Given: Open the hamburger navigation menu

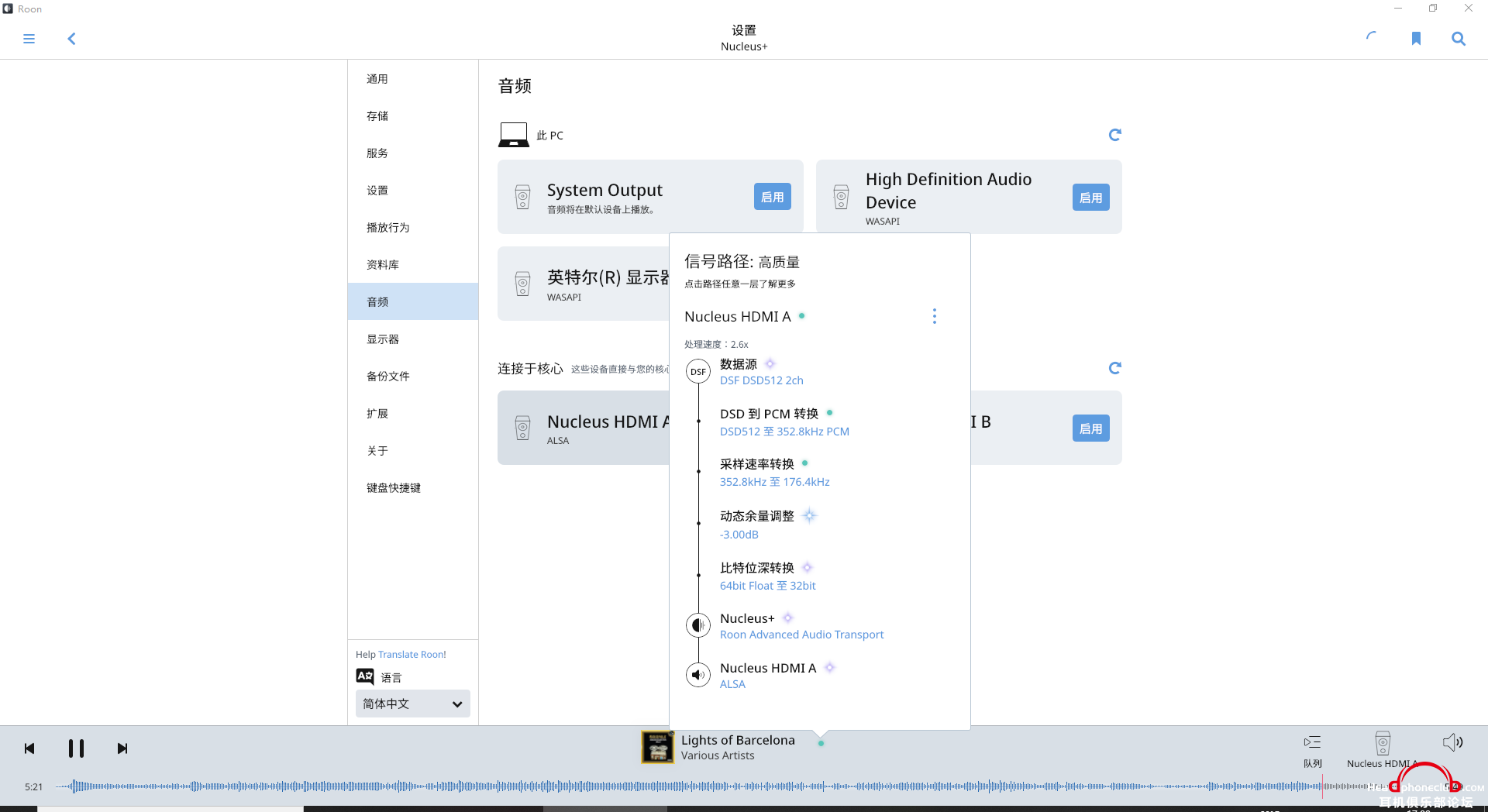Looking at the screenshot, I should tap(29, 39).
